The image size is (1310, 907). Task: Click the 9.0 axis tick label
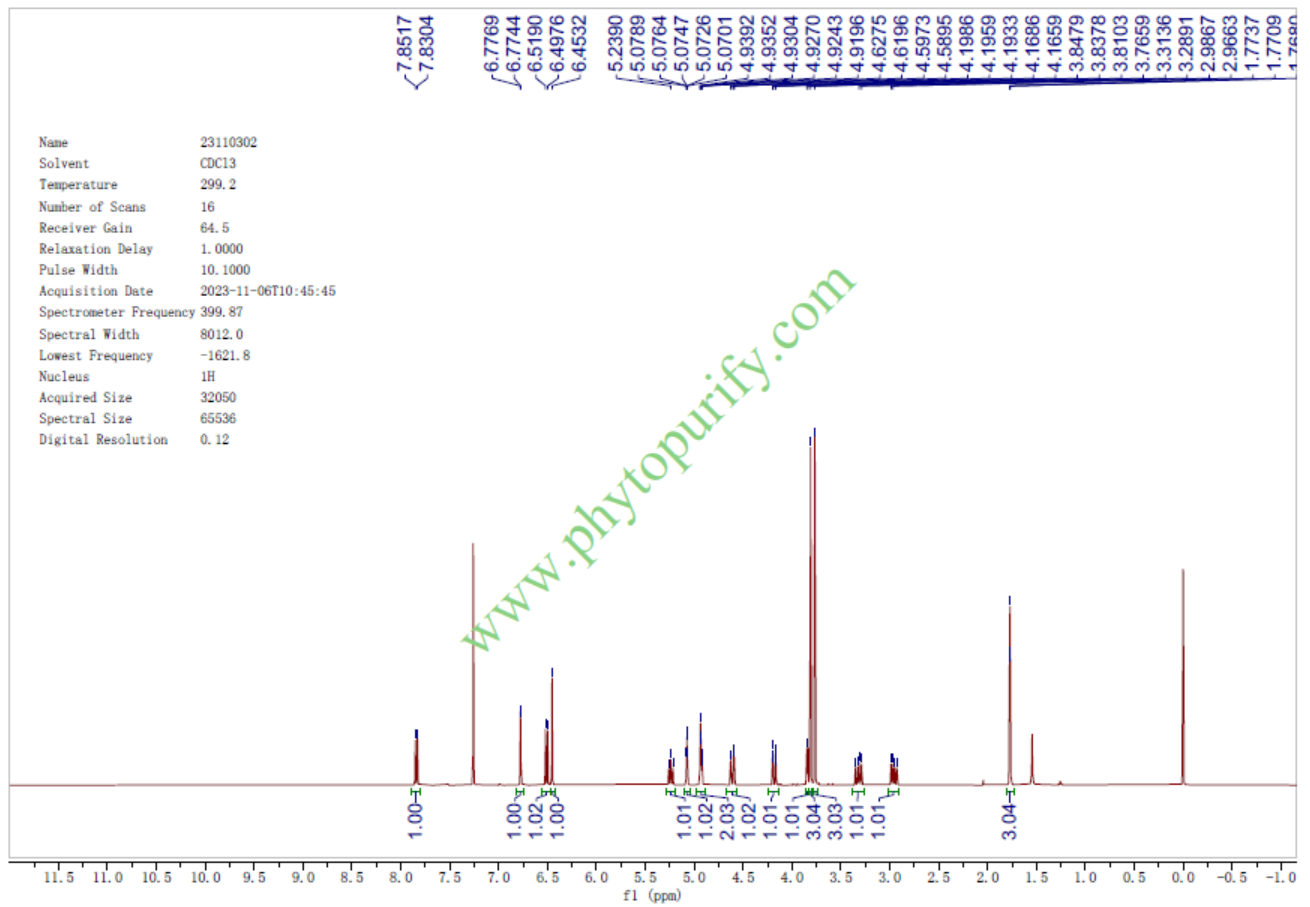[303, 878]
